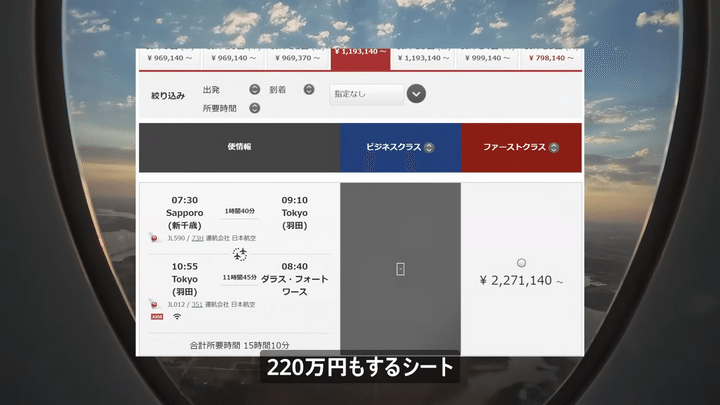The image size is (720, 405).
Task: Click the seat icon in business class cell
Action: pyautogui.click(x=400, y=269)
